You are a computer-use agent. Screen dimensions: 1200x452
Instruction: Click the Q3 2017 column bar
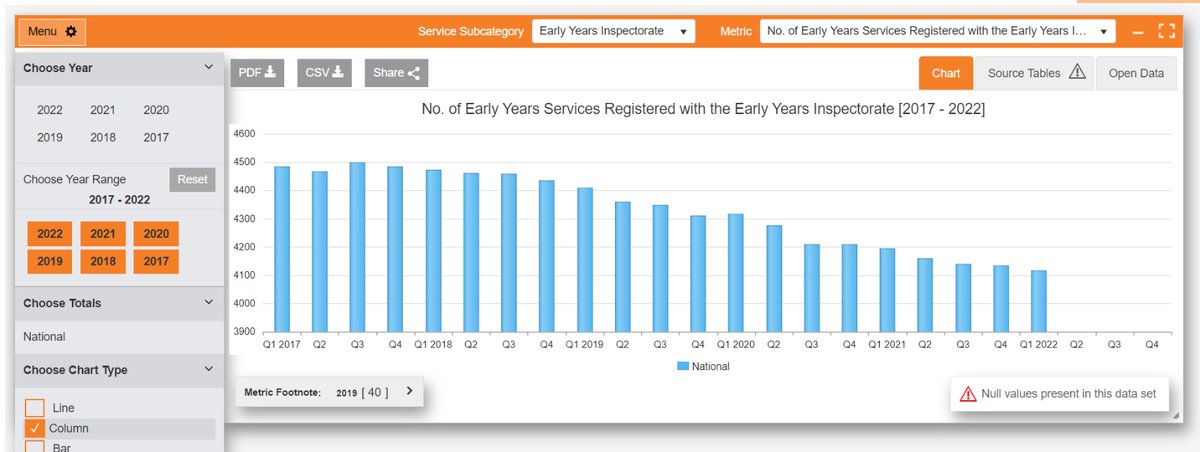[x=358, y=247]
